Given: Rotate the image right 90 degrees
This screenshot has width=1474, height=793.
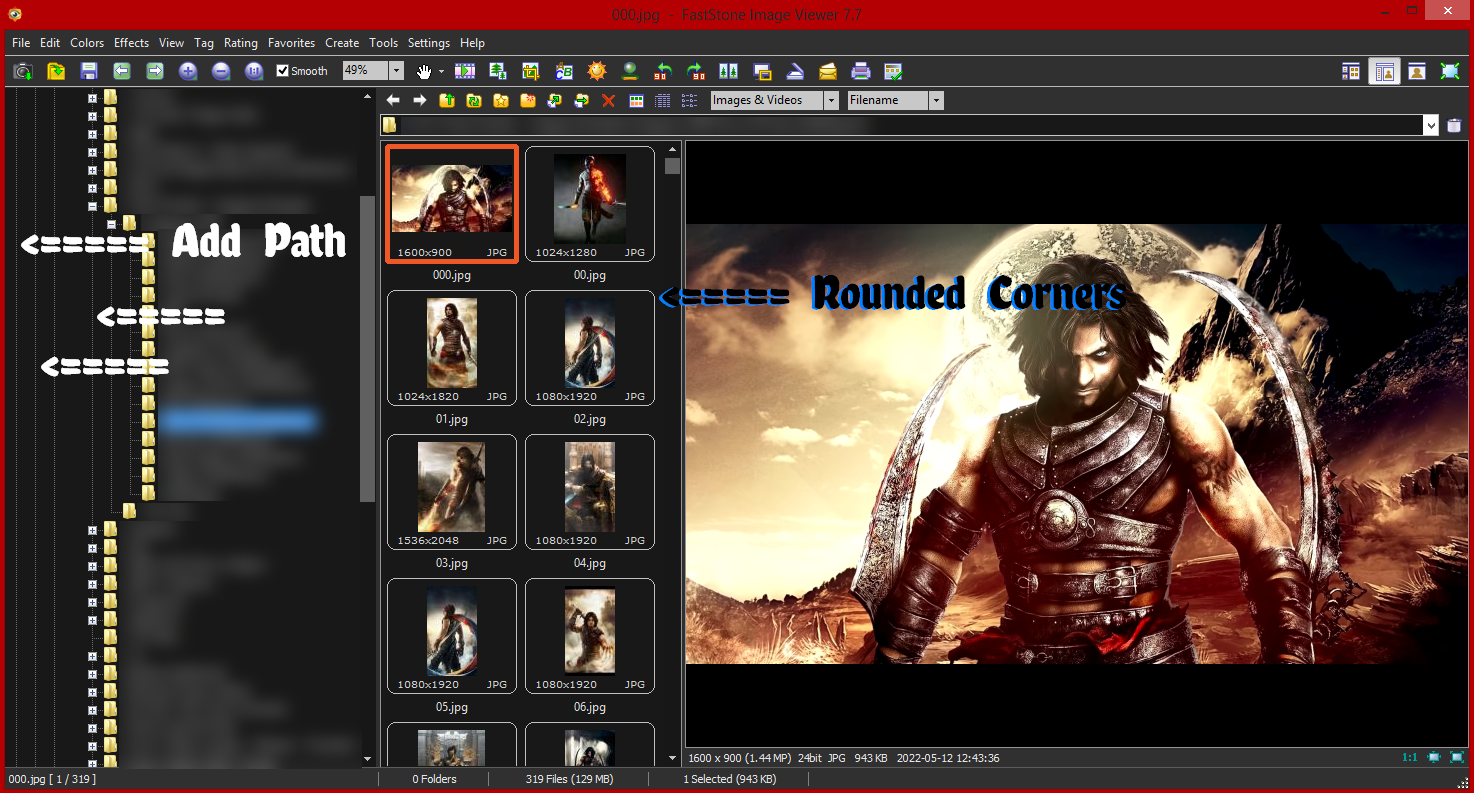Looking at the screenshot, I should [695, 71].
